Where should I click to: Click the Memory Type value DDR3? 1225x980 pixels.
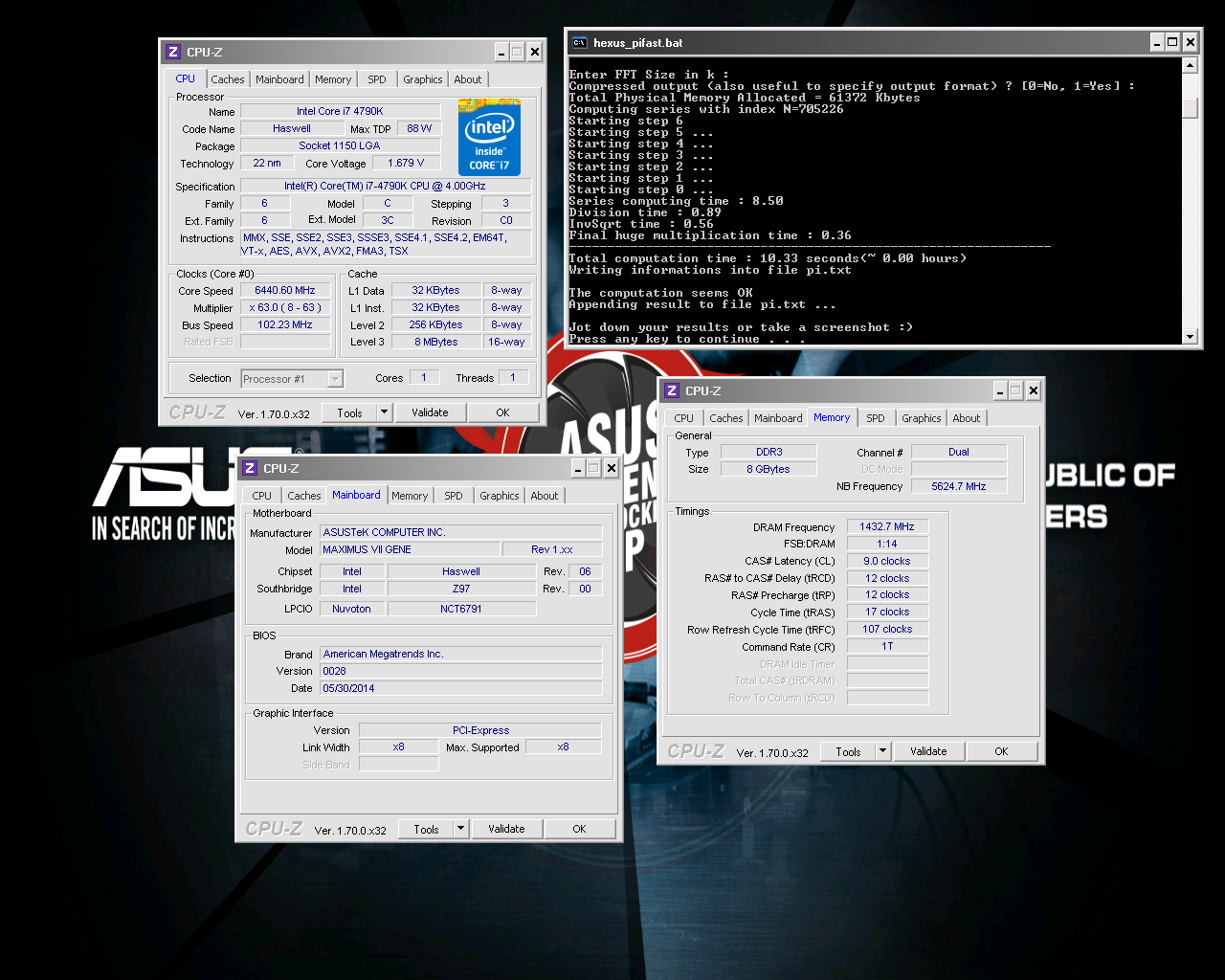click(x=768, y=452)
